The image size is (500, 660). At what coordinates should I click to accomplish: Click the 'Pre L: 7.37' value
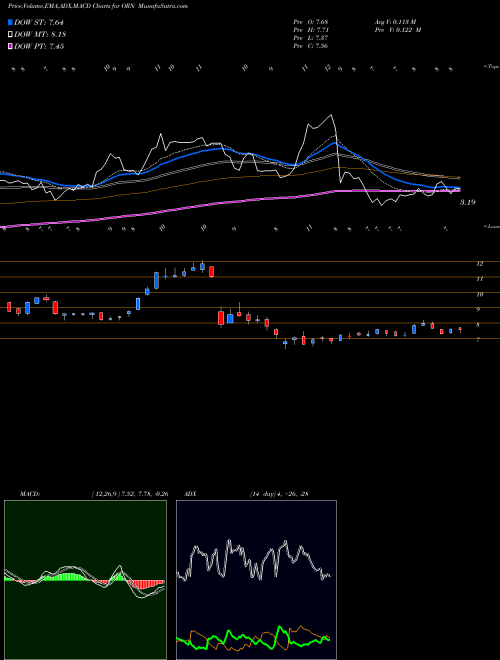pyautogui.click(x=311, y=38)
